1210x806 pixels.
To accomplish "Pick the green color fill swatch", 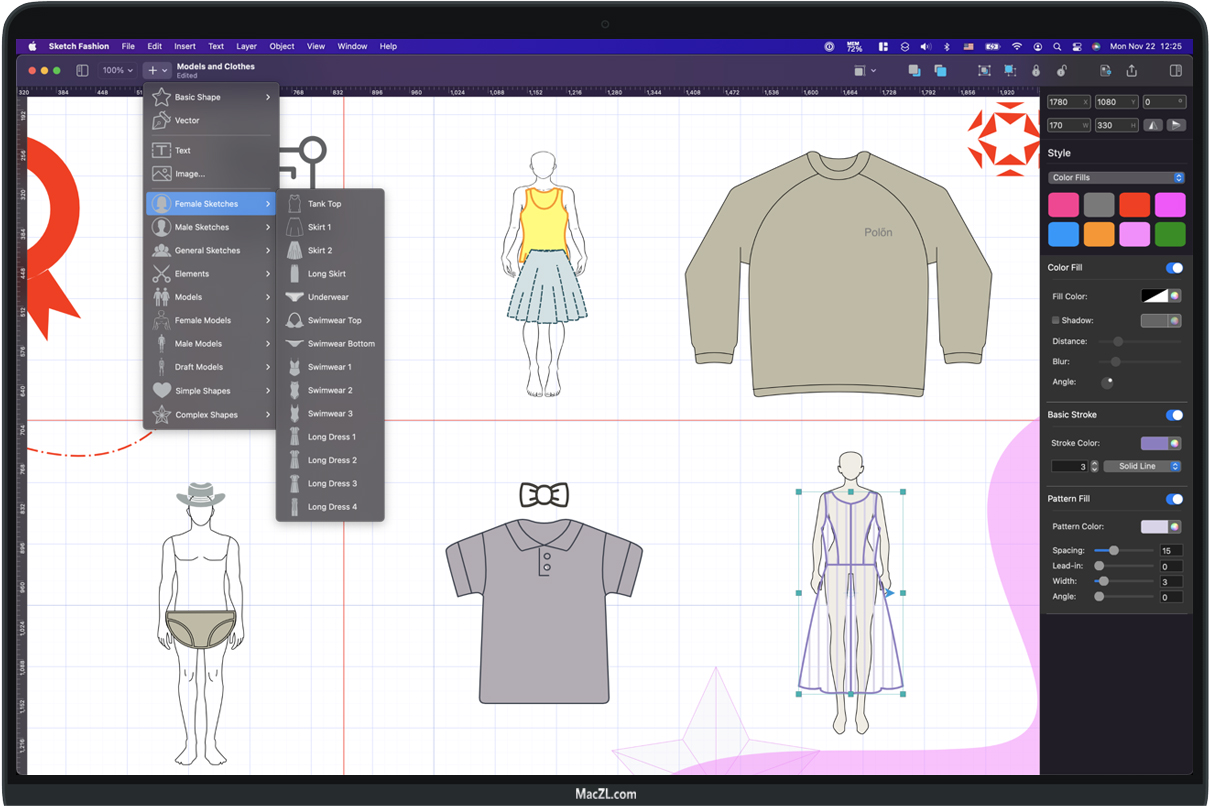I will coord(1169,234).
